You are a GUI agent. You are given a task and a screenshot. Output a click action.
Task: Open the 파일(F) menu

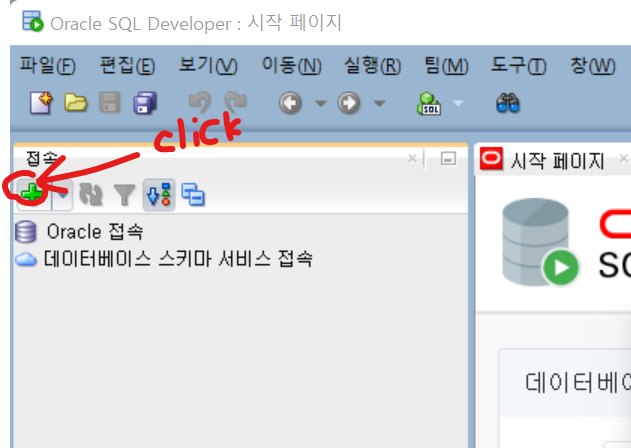pos(47,65)
